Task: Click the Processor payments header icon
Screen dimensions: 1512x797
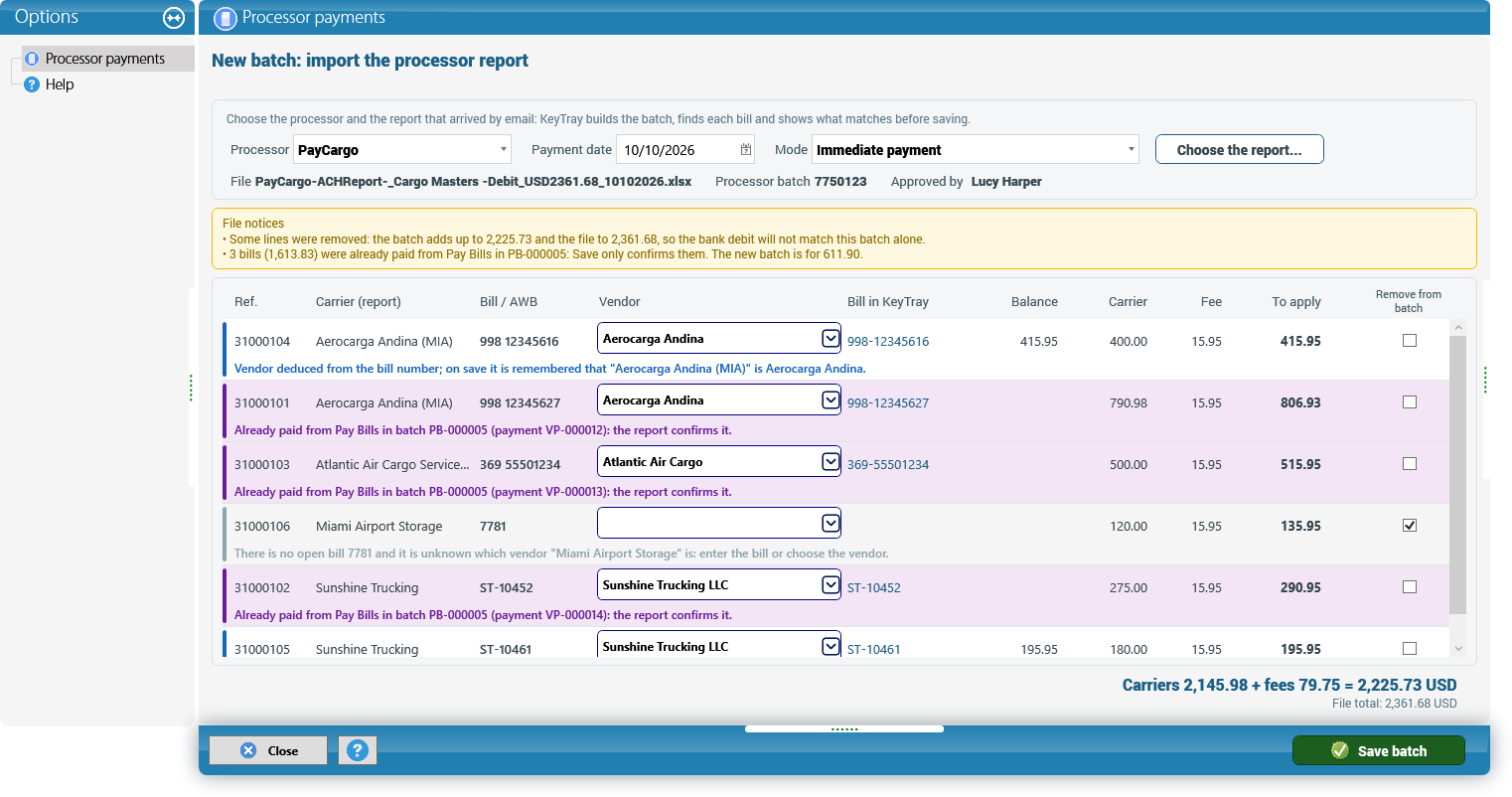Action: (226, 18)
